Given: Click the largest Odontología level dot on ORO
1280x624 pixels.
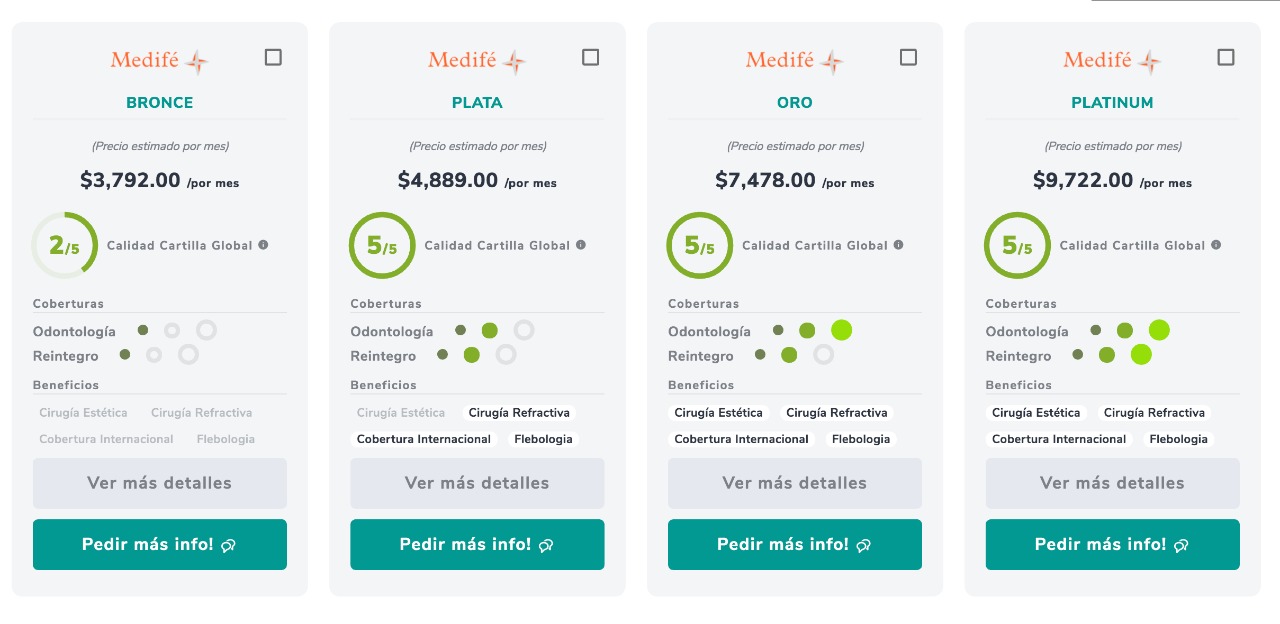Looking at the screenshot, I should tap(841, 330).
